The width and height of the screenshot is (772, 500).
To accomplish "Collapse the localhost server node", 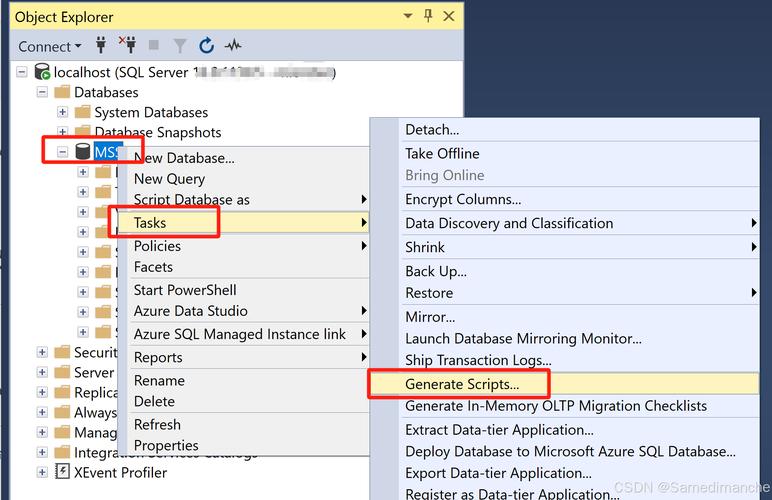I will 22,72.
